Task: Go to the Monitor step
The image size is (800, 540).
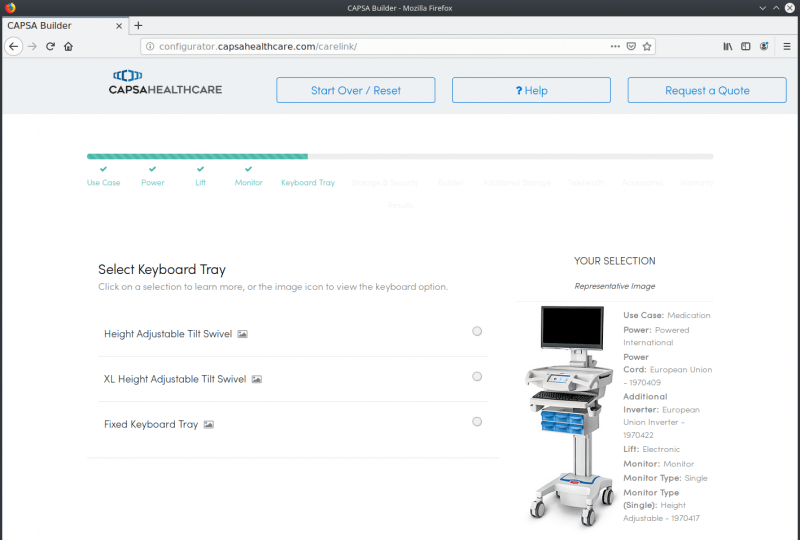Action: pyautogui.click(x=248, y=183)
